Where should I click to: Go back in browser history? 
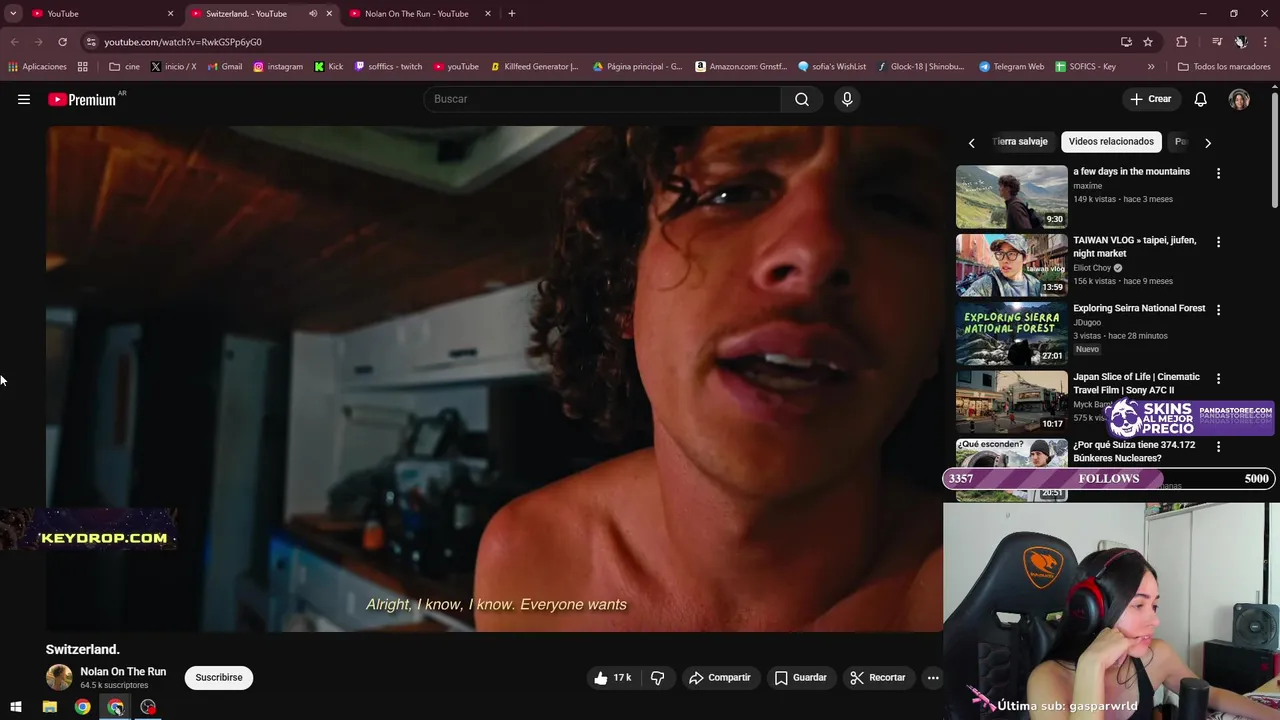click(x=14, y=42)
